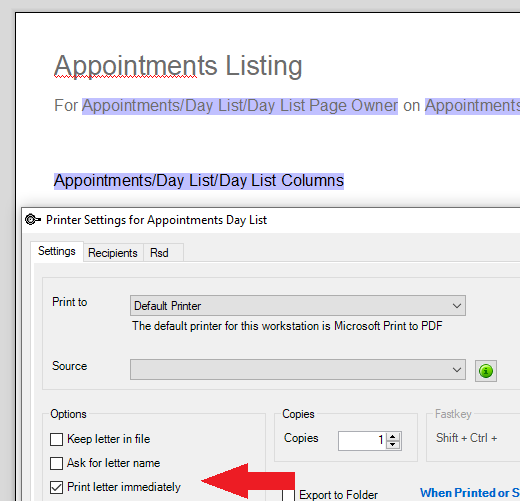Click the Shift + Ctrl + Fastkey field
Image resolution: width=520 pixels, height=501 pixels.
pos(466,438)
